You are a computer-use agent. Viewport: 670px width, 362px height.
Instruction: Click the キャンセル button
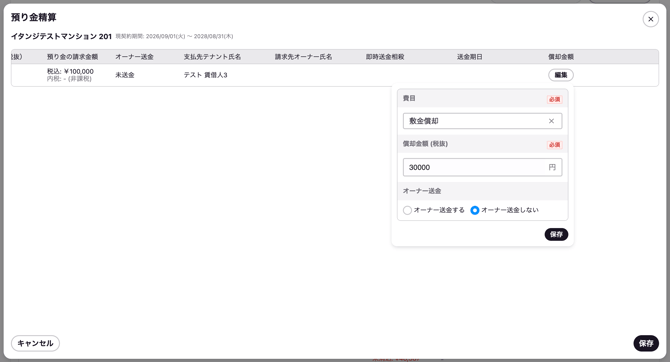(x=35, y=343)
